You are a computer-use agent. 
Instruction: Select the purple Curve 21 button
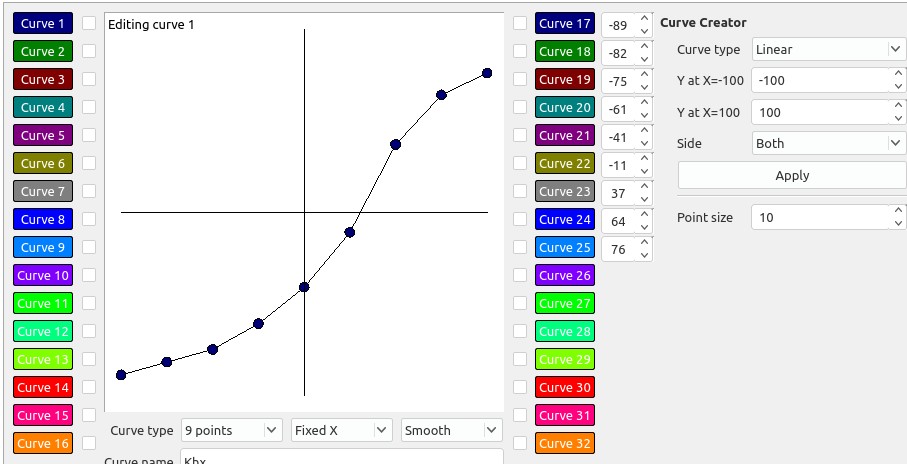pyautogui.click(x=564, y=135)
